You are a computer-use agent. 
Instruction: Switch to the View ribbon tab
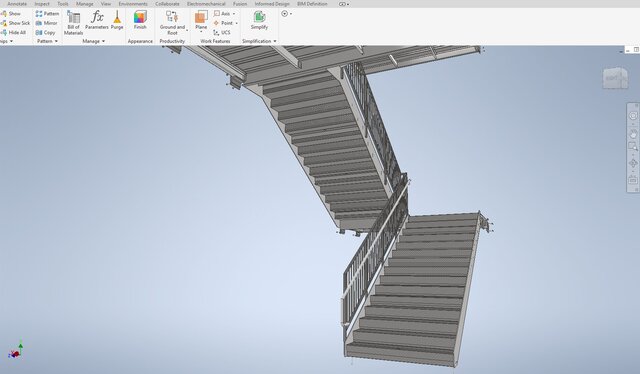coord(106,4)
